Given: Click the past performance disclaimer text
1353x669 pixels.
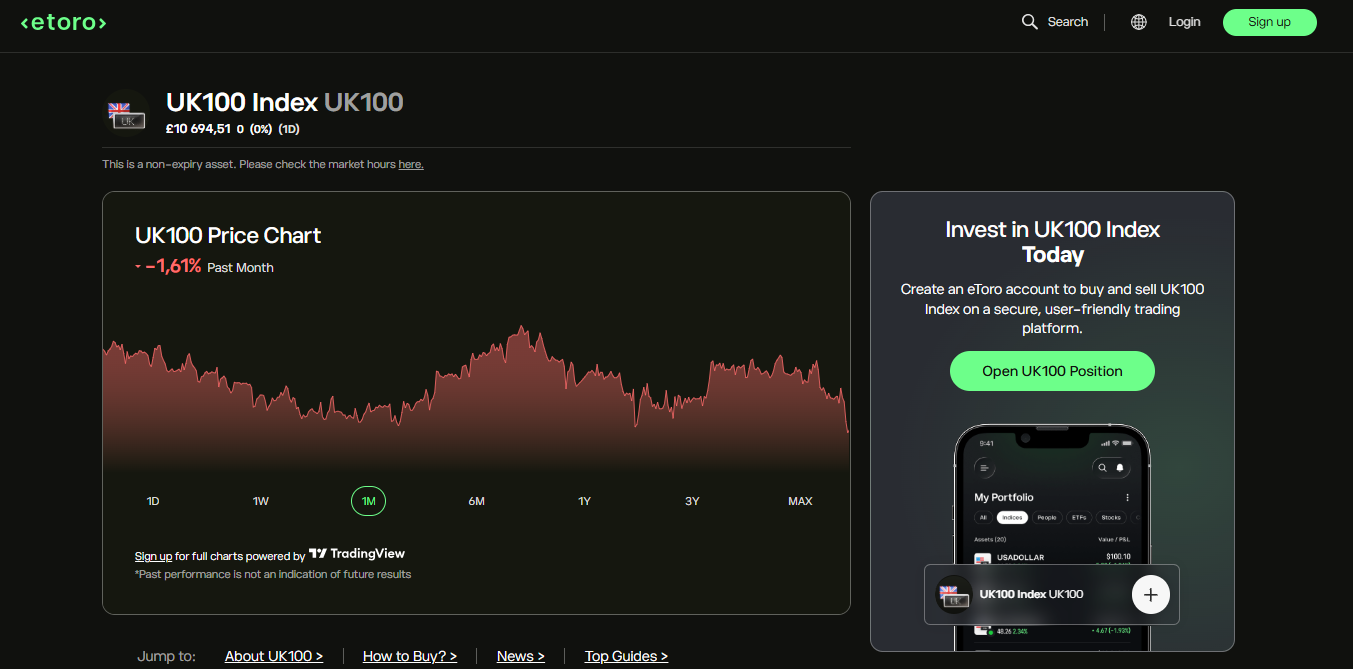Looking at the screenshot, I should point(273,574).
